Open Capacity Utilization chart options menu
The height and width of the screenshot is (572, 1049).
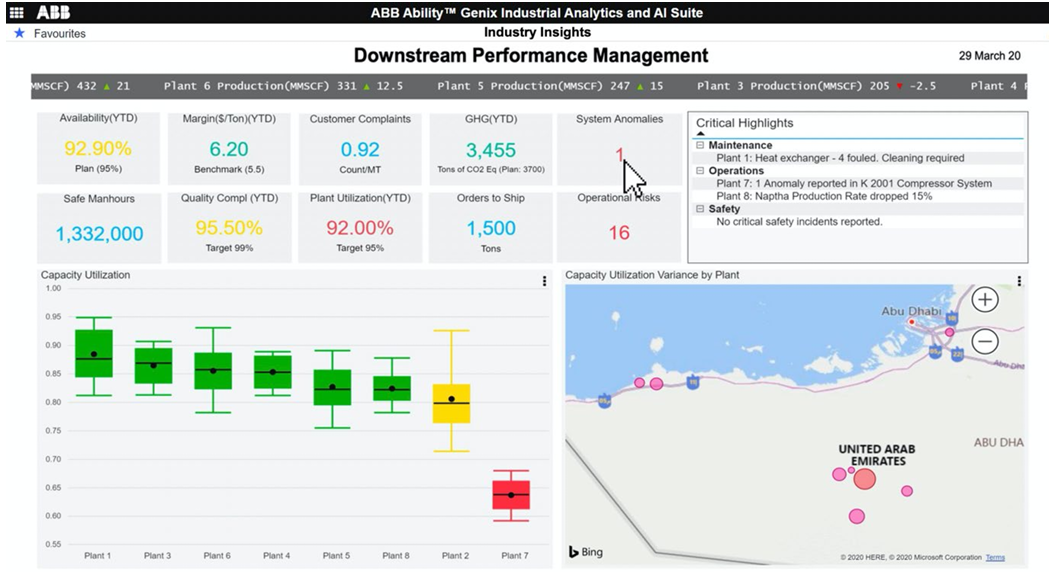click(x=544, y=282)
